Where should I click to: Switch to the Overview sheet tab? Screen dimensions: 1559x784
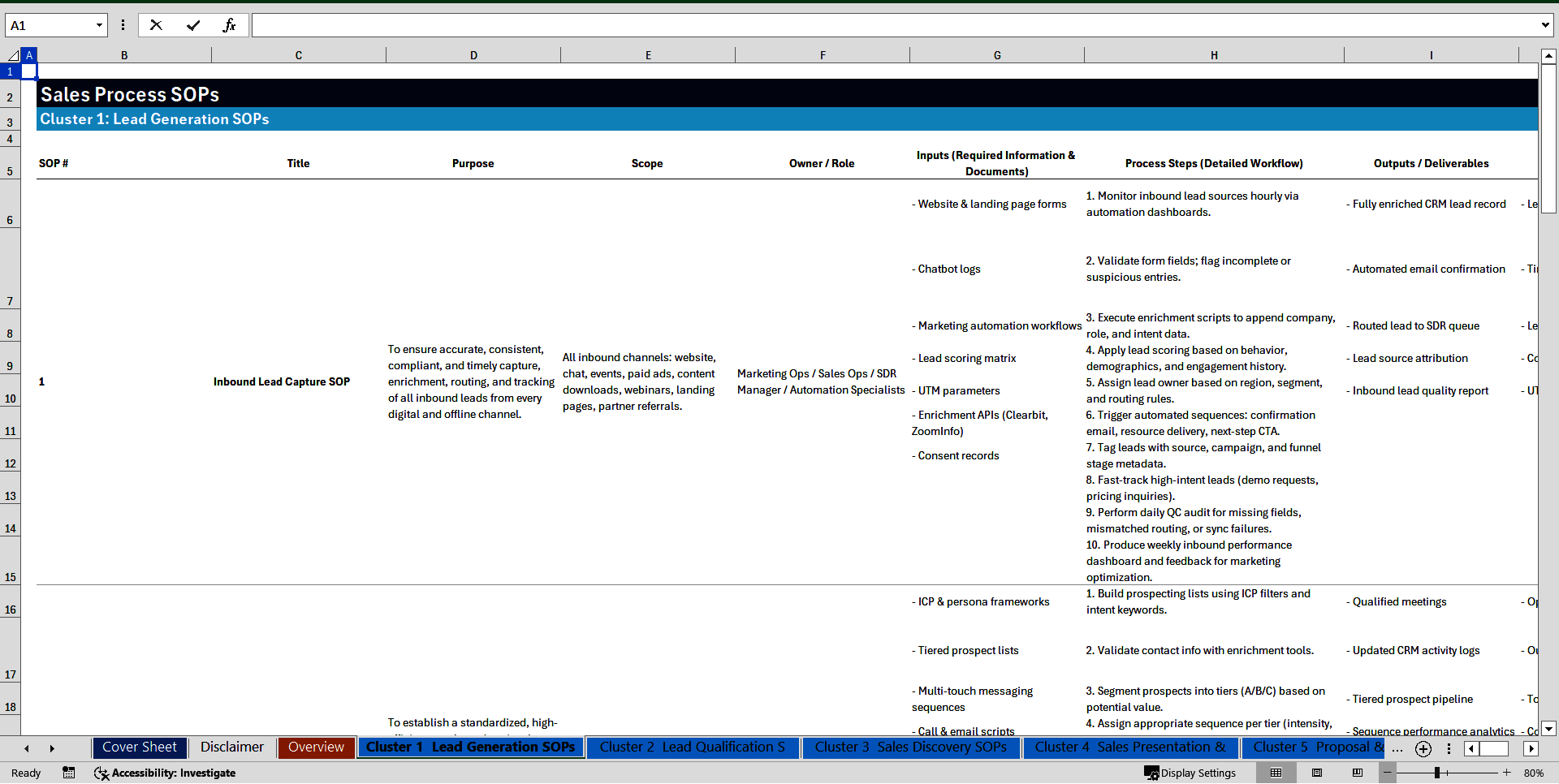[x=316, y=747]
